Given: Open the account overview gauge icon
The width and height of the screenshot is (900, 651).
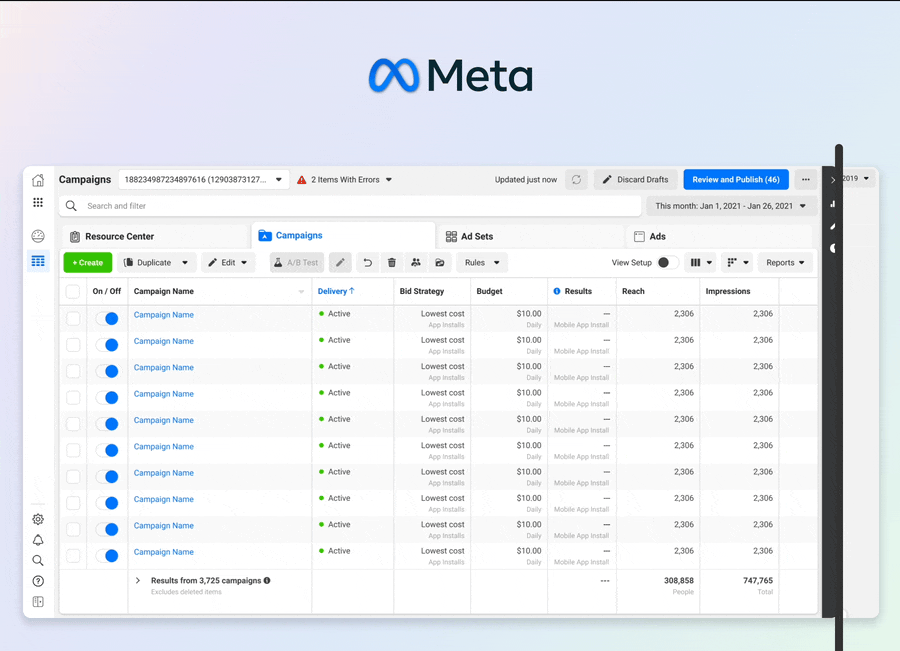Looking at the screenshot, I should click(x=38, y=236).
